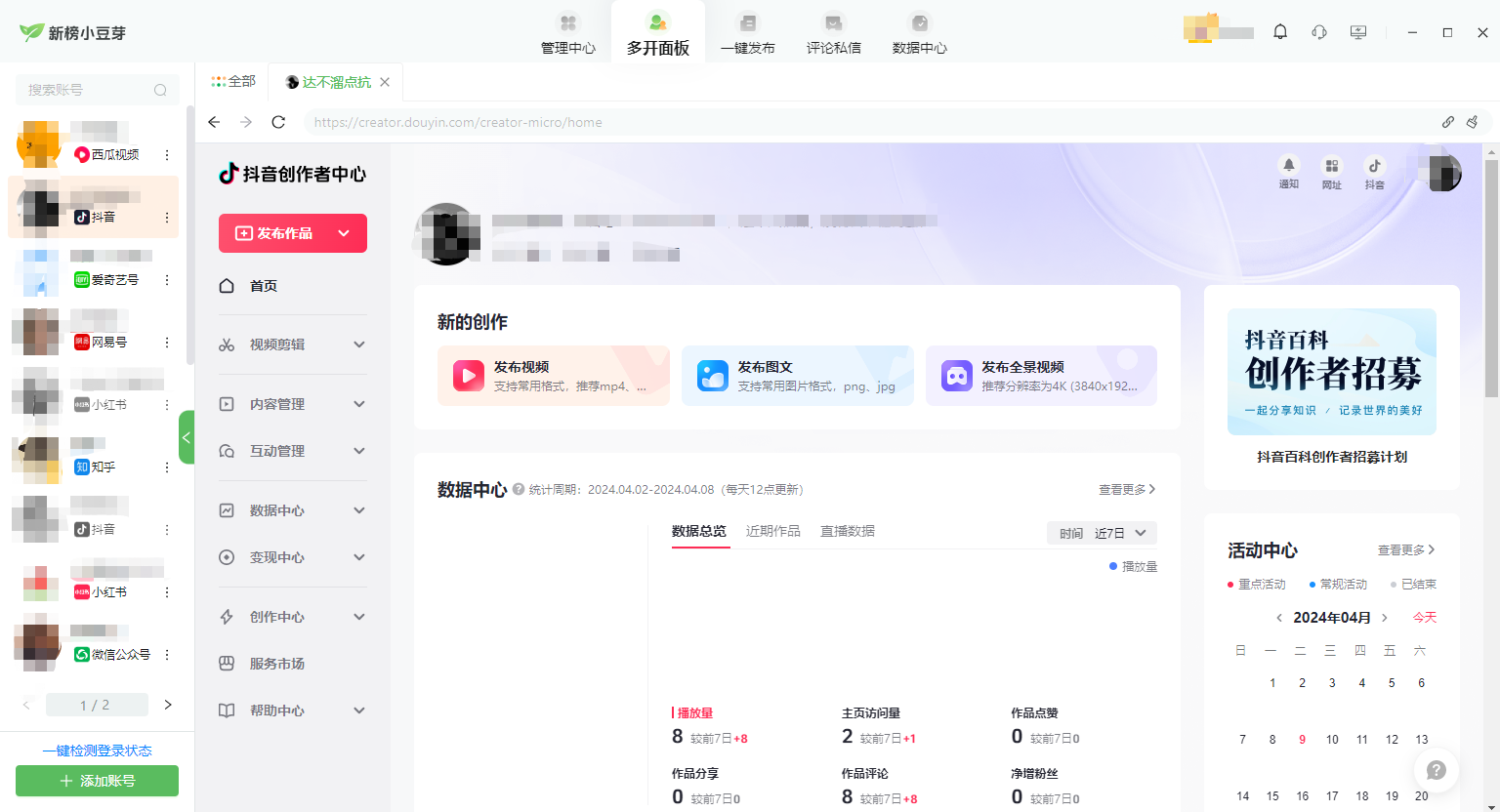Click the 添加账号 button
Viewport: 1500px width, 812px height.
tap(97, 781)
